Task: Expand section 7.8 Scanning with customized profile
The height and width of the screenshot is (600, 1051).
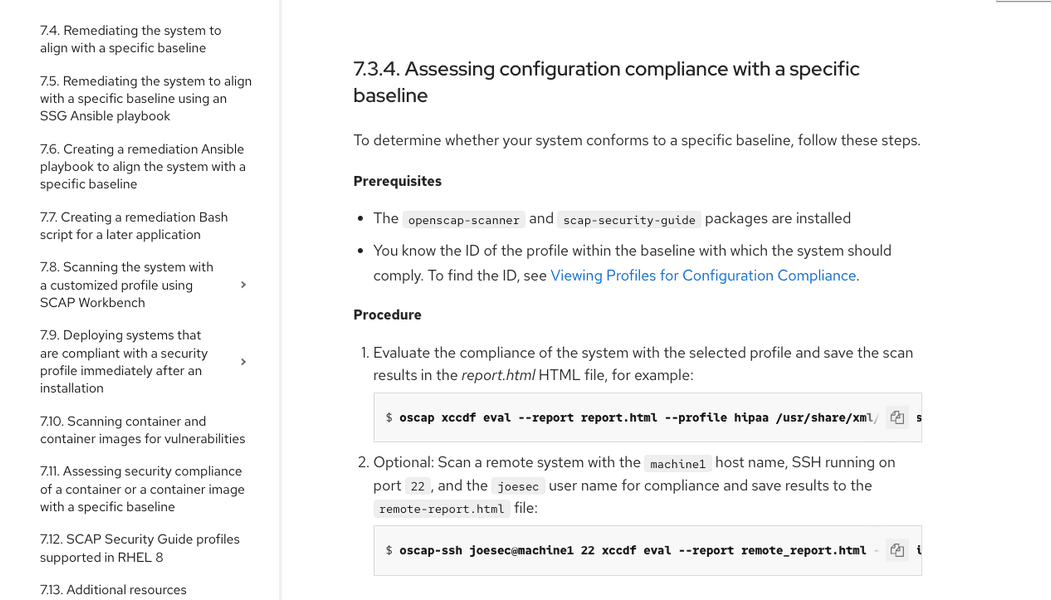Action: [x=243, y=285]
